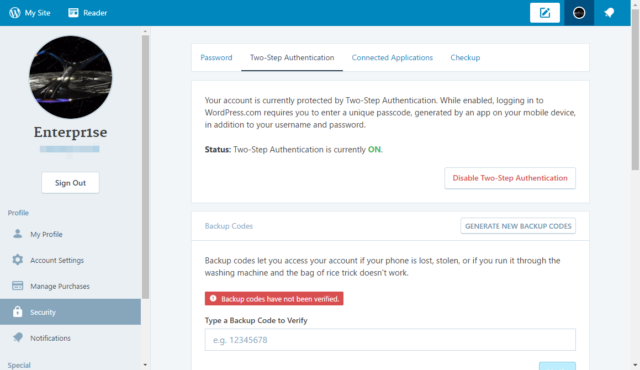Focus the backup code verification field
Image resolution: width=640 pixels, height=370 pixels.
tap(390, 339)
